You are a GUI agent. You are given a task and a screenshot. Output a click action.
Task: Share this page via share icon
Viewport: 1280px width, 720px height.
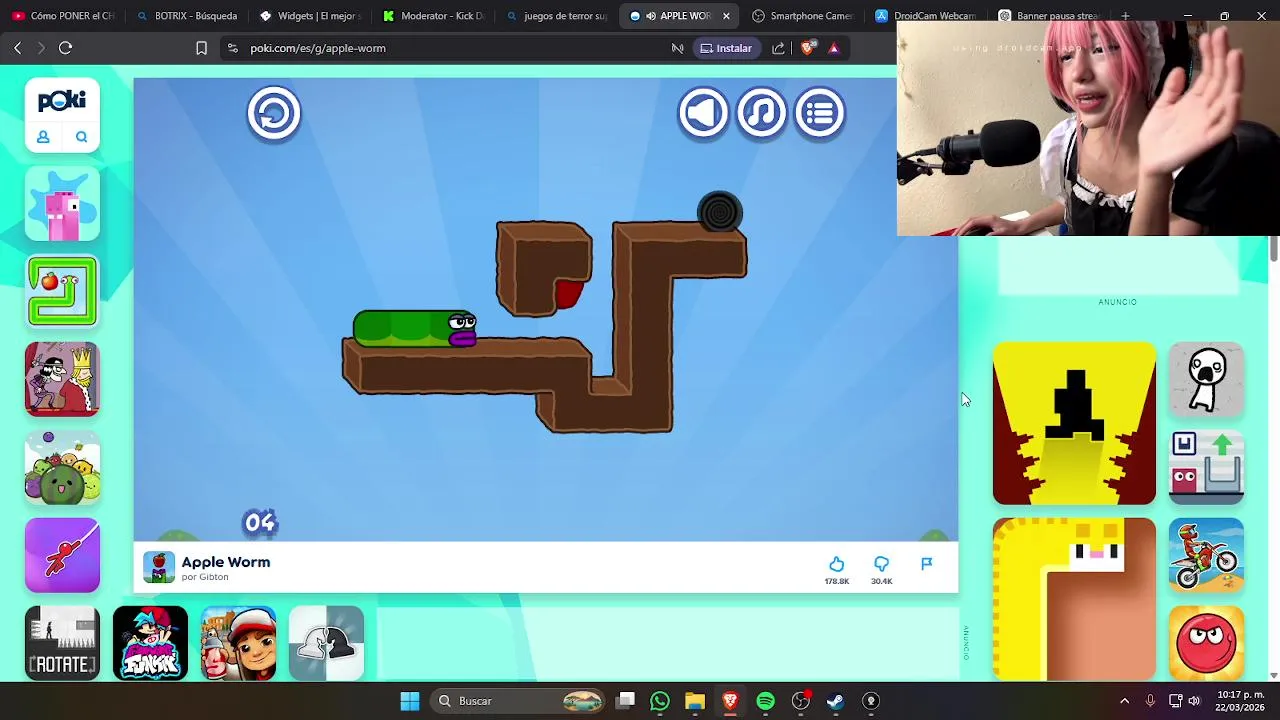click(778, 48)
